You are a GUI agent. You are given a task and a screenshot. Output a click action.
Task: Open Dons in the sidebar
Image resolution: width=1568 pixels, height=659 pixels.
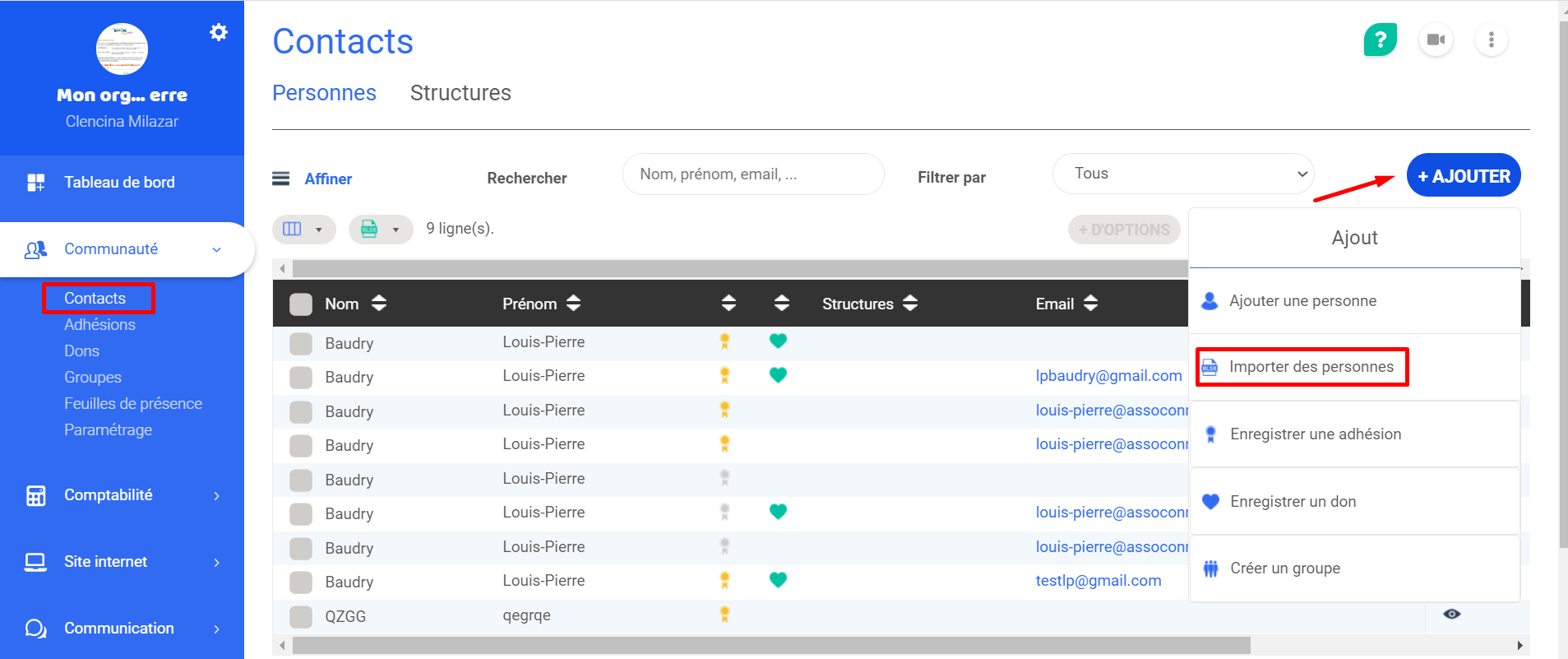click(x=82, y=350)
